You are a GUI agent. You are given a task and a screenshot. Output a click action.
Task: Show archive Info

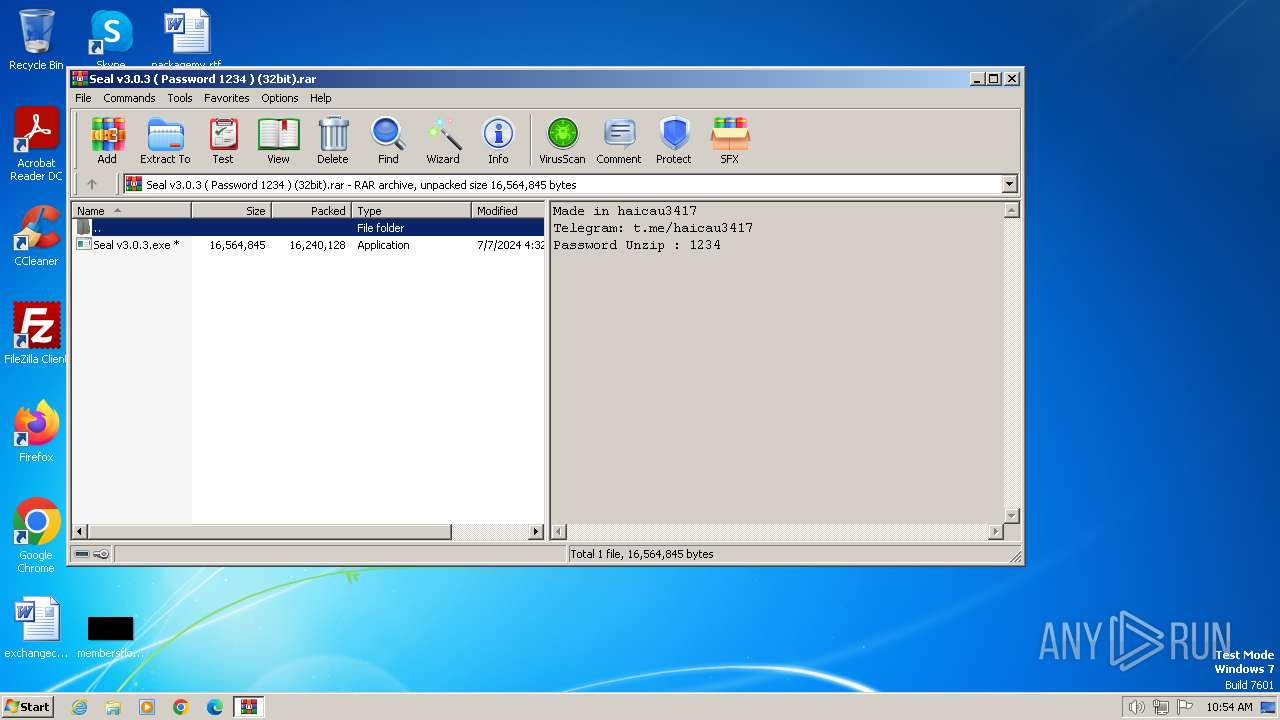498,141
